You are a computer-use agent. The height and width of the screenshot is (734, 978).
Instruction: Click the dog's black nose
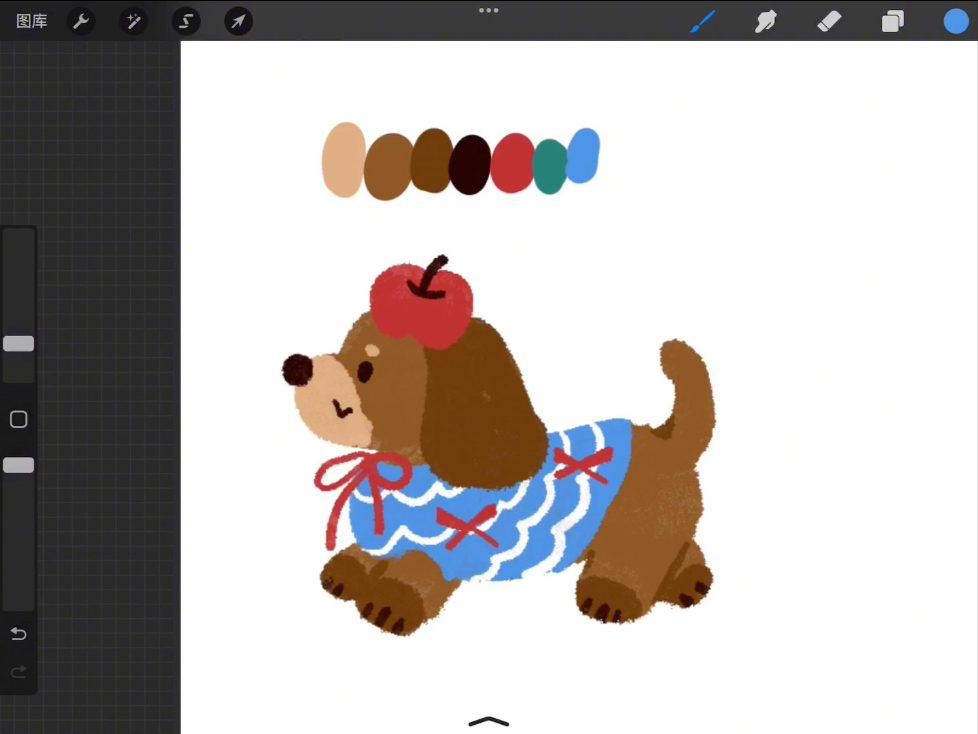pyautogui.click(x=298, y=369)
